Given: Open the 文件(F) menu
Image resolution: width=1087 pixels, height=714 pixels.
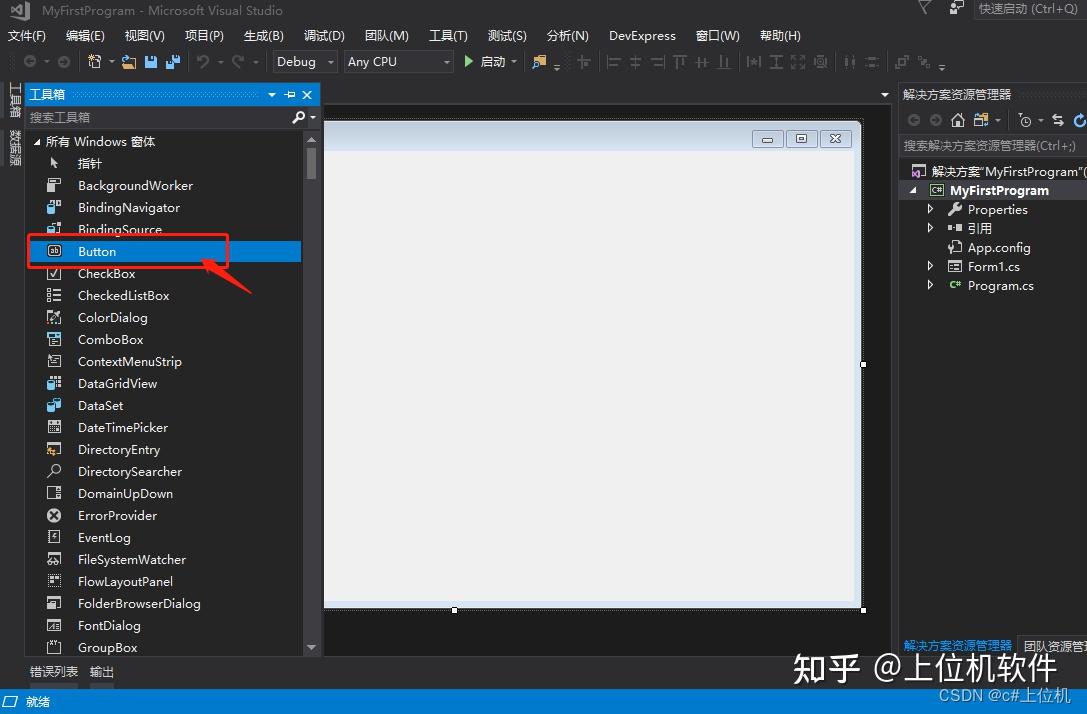Looking at the screenshot, I should point(26,35).
